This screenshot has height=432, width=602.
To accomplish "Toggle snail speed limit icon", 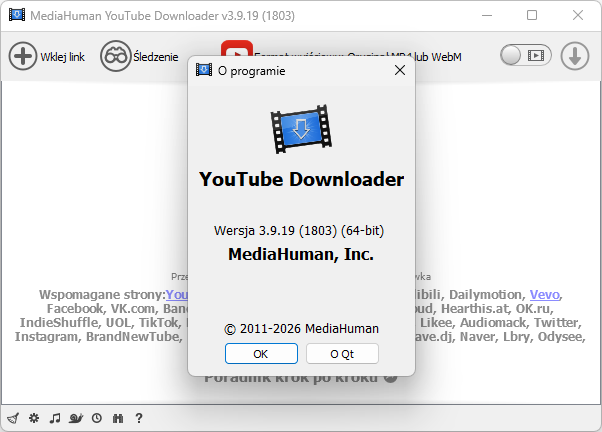I will coord(76,418).
